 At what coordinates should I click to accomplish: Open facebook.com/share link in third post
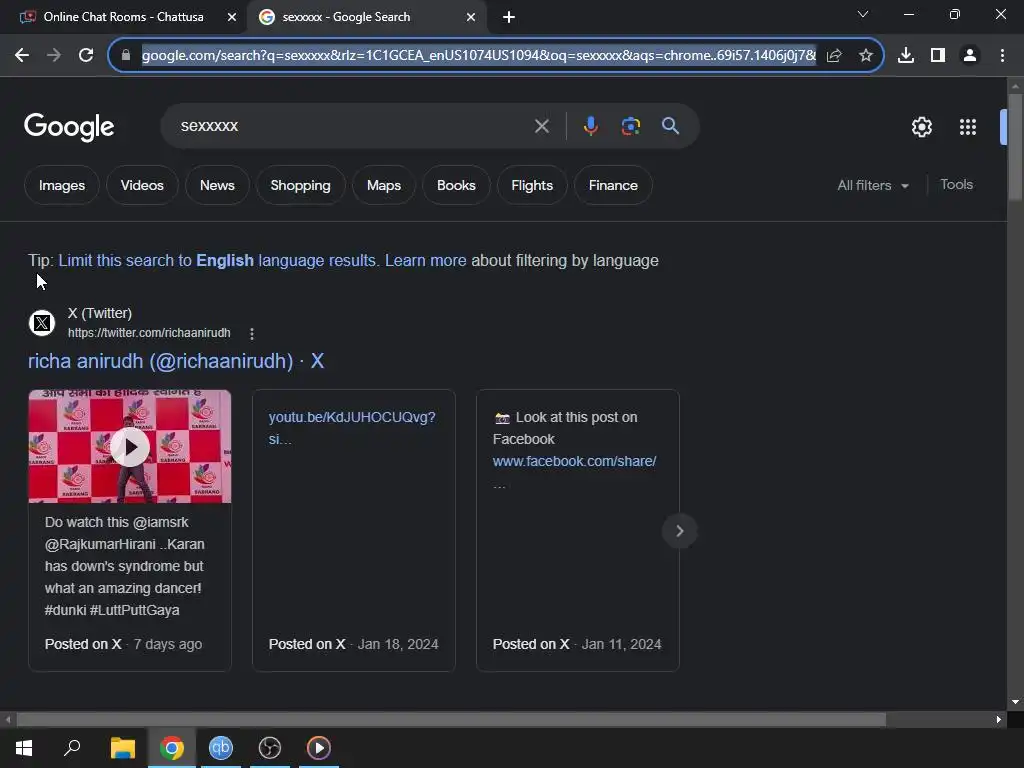pyautogui.click(x=575, y=461)
